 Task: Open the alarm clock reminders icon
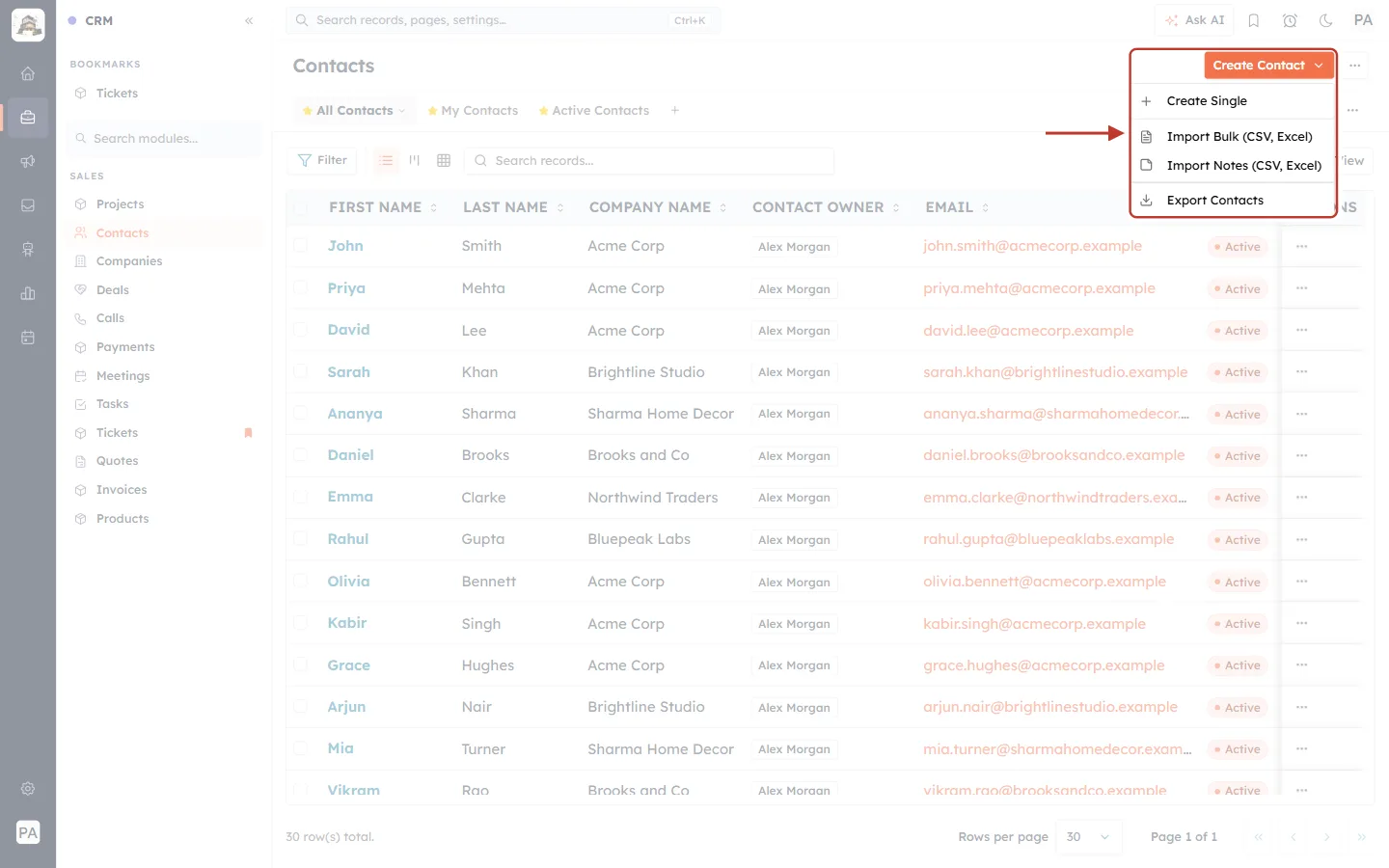click(x=1290, y=20)
